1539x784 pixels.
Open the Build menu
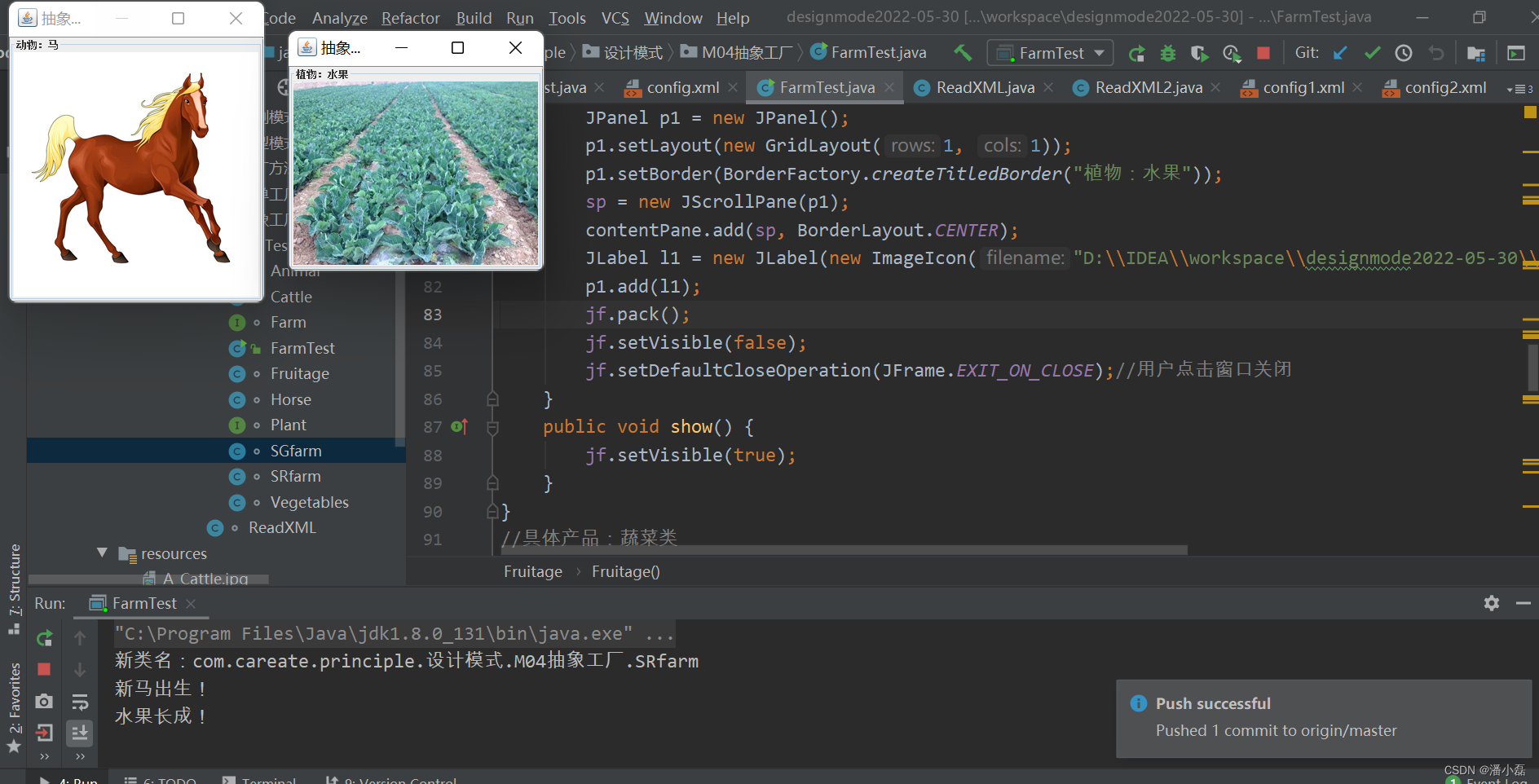[x=474, y=18]
